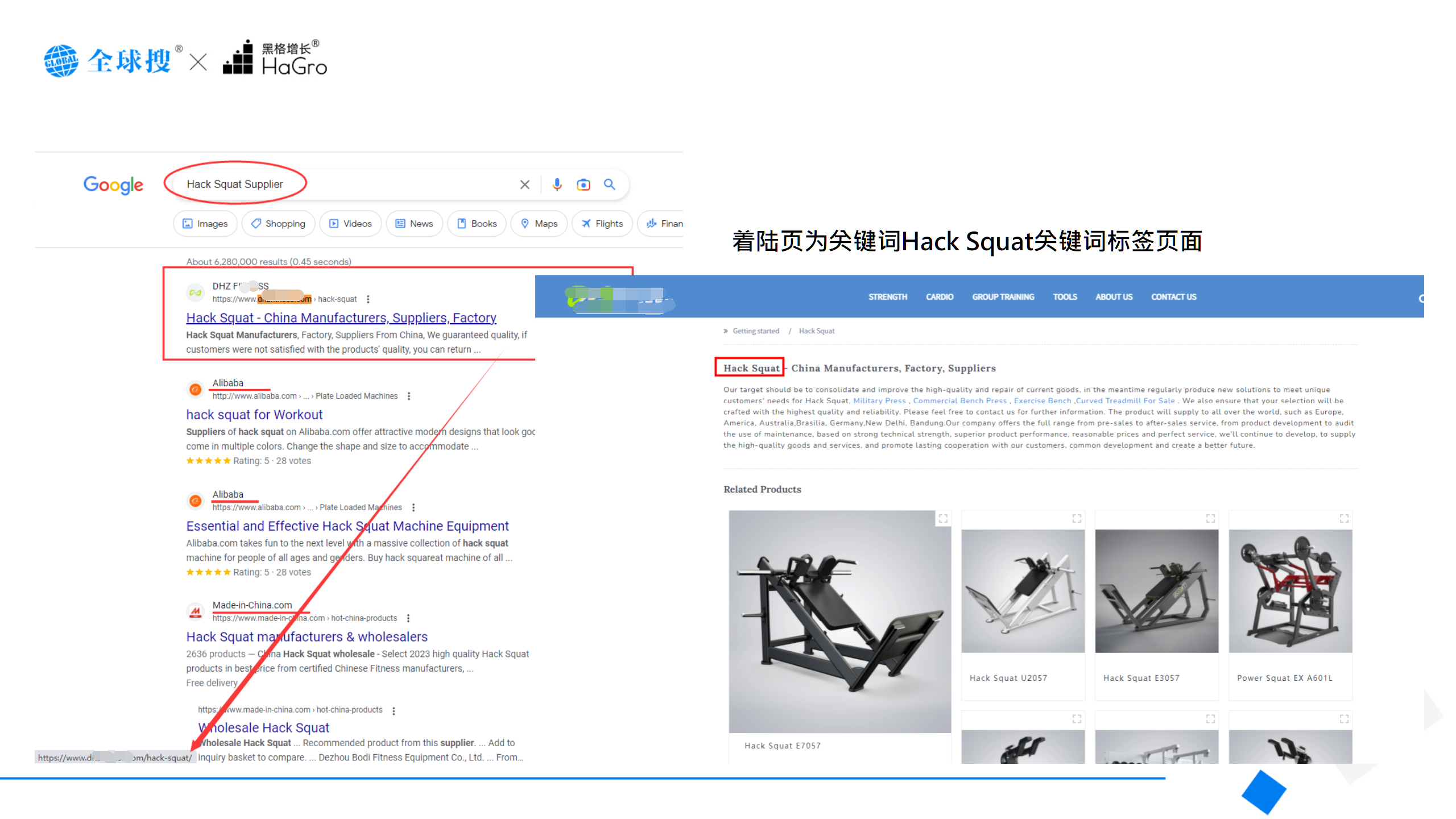The height and width of the screenshot is (819, 1456).
Task: Follow Military Press link in description
Action: 879,401
